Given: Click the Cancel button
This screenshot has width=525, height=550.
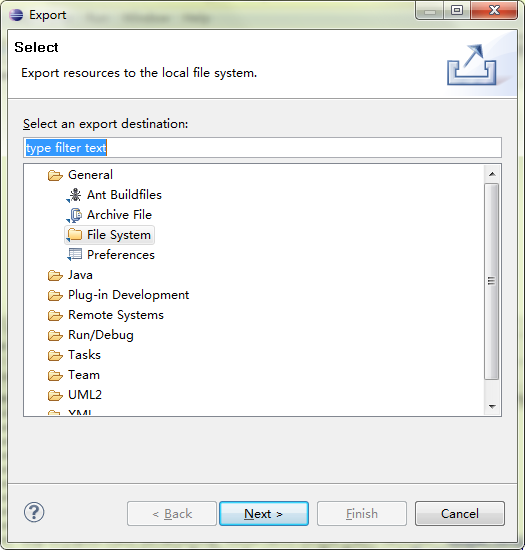Looking at the screenshot, I should (x=460, y=514).
